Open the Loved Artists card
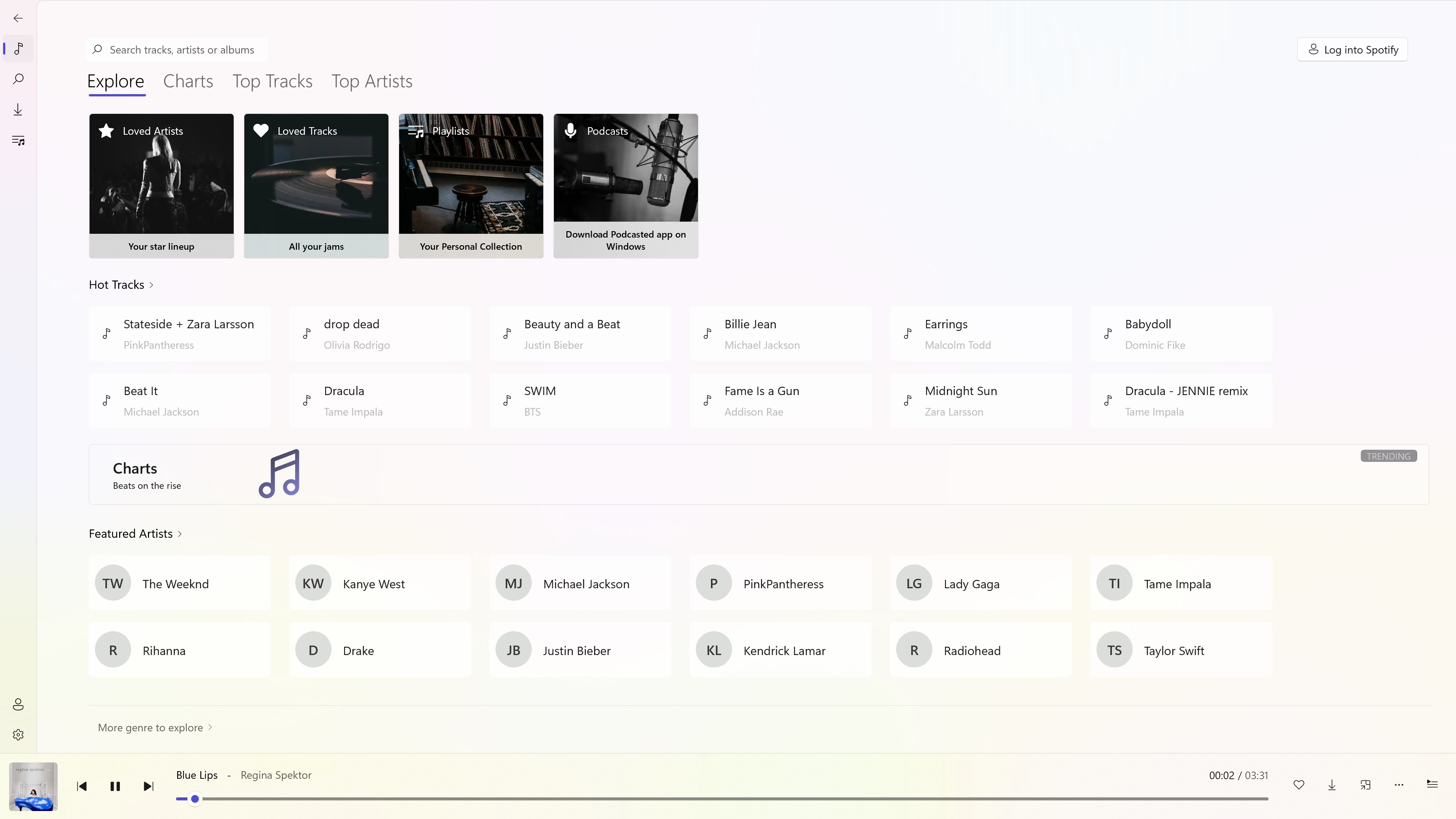This screenshot has height=819, width=1456. 162,186
